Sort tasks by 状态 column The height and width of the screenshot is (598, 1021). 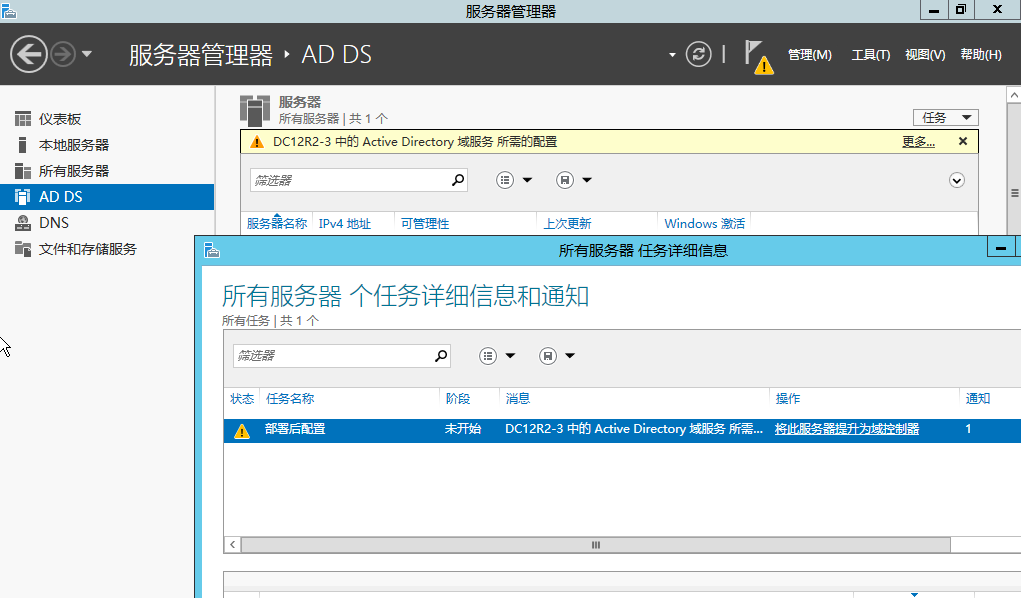coord(242,399)
